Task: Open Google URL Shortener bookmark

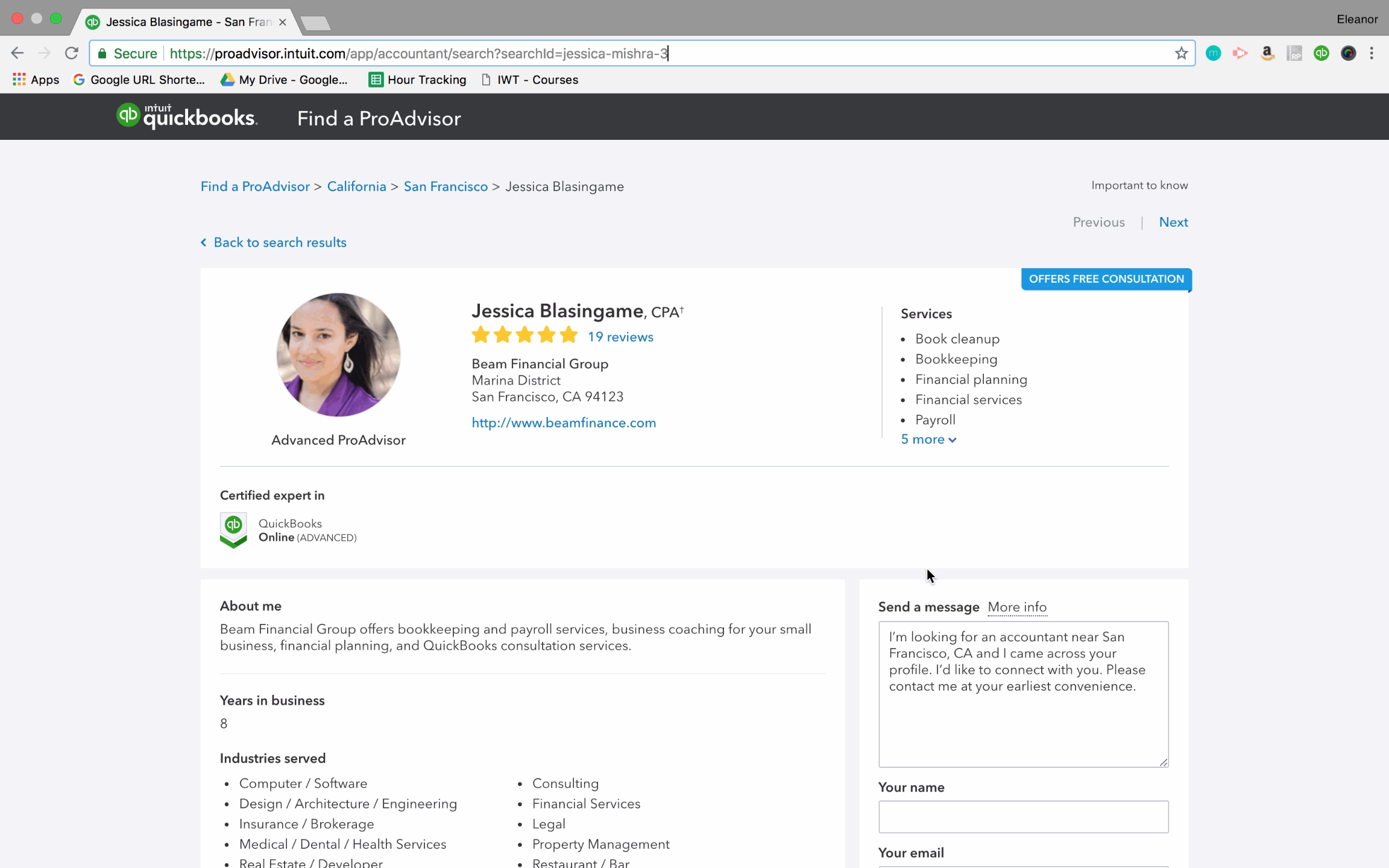Action: [x=139, y=80]
